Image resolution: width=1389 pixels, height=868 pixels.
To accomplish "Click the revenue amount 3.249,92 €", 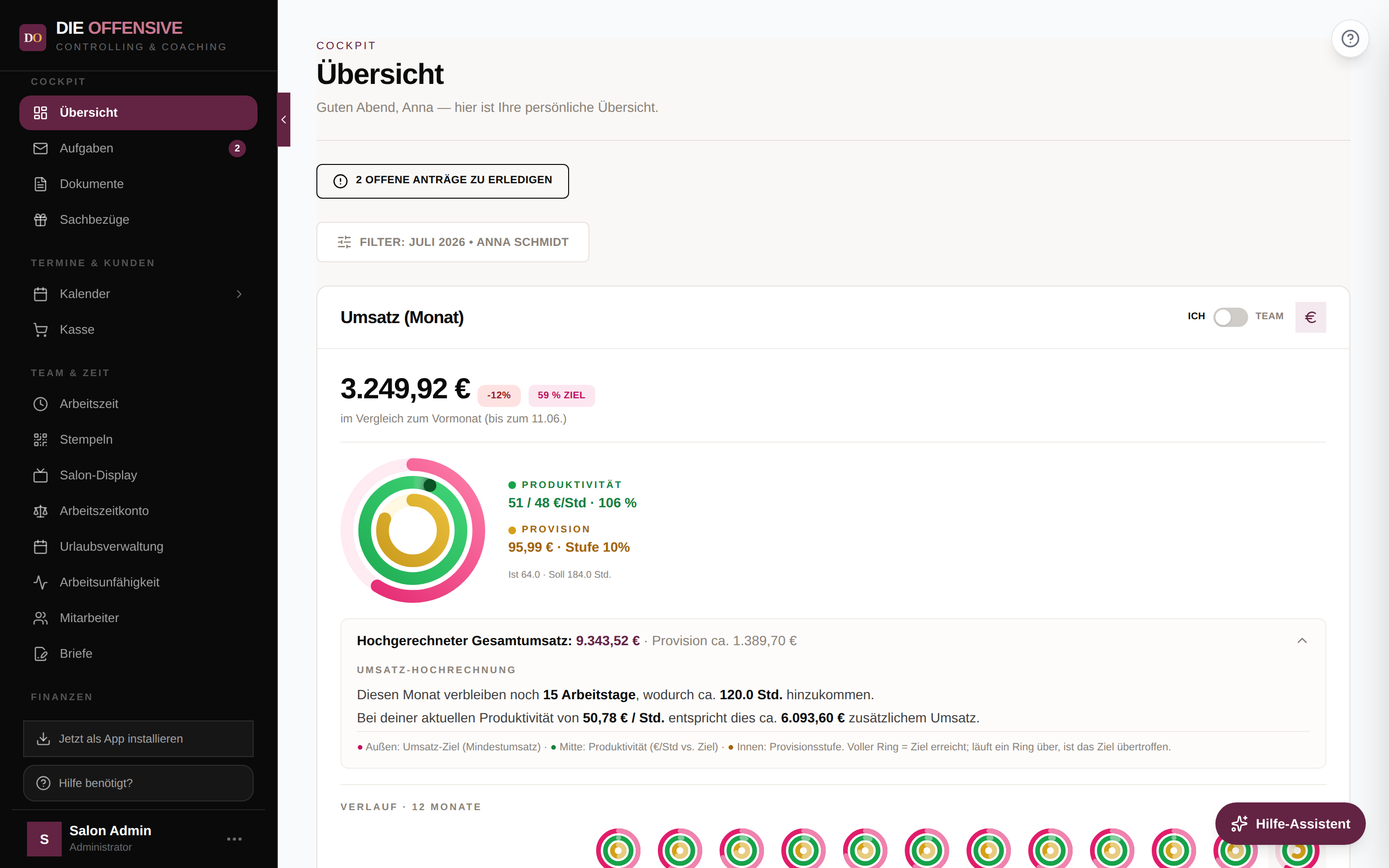I will coord(405,389).
